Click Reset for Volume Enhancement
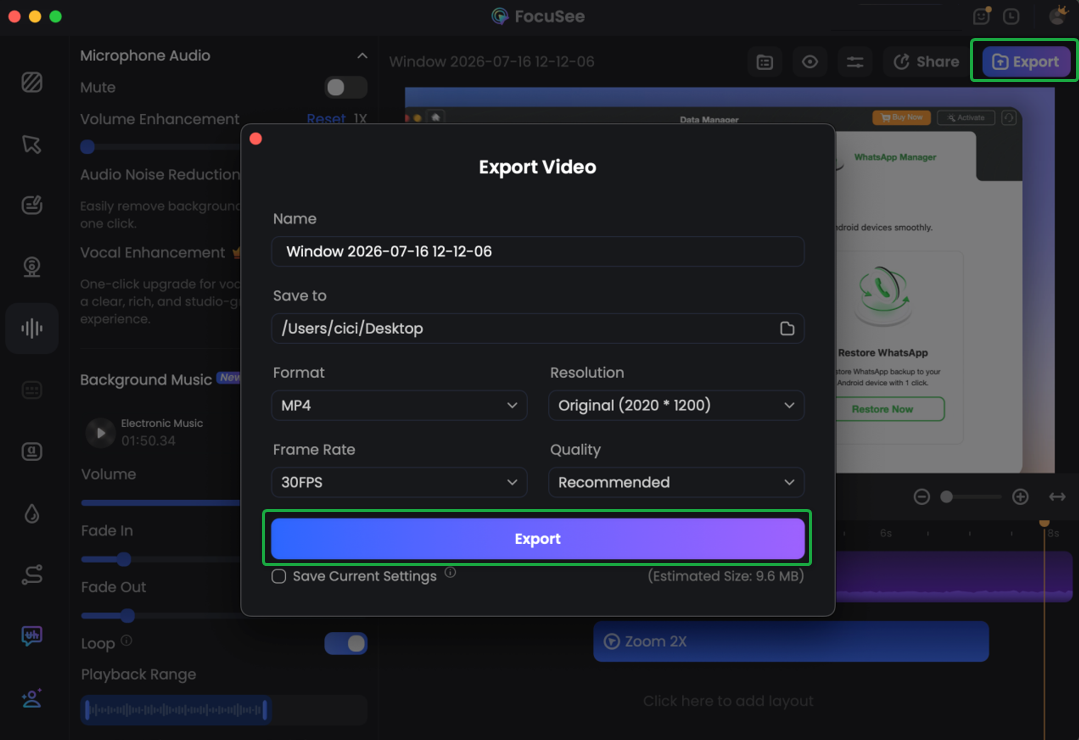Image resolution: width=1079 pixels, height=740 pixels. [325, 118]
